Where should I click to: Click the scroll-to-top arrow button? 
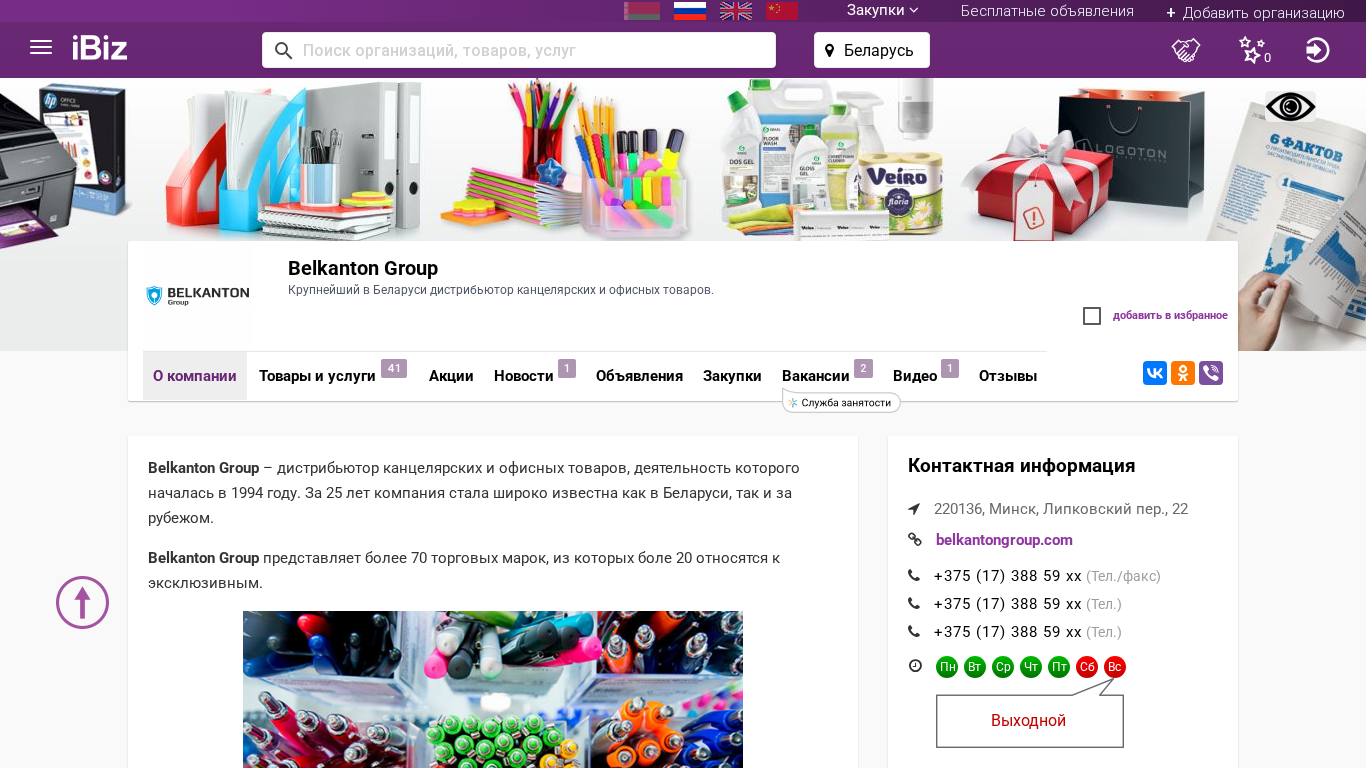click(x=82, y=602)
